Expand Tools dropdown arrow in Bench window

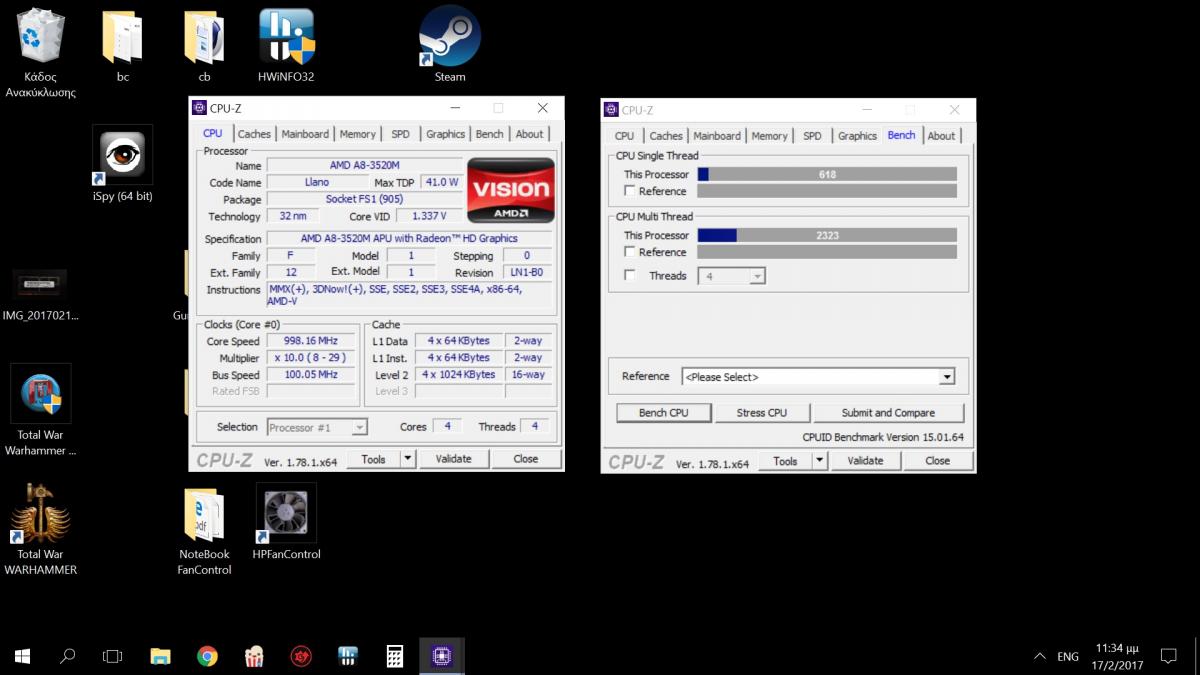[820, 461]
